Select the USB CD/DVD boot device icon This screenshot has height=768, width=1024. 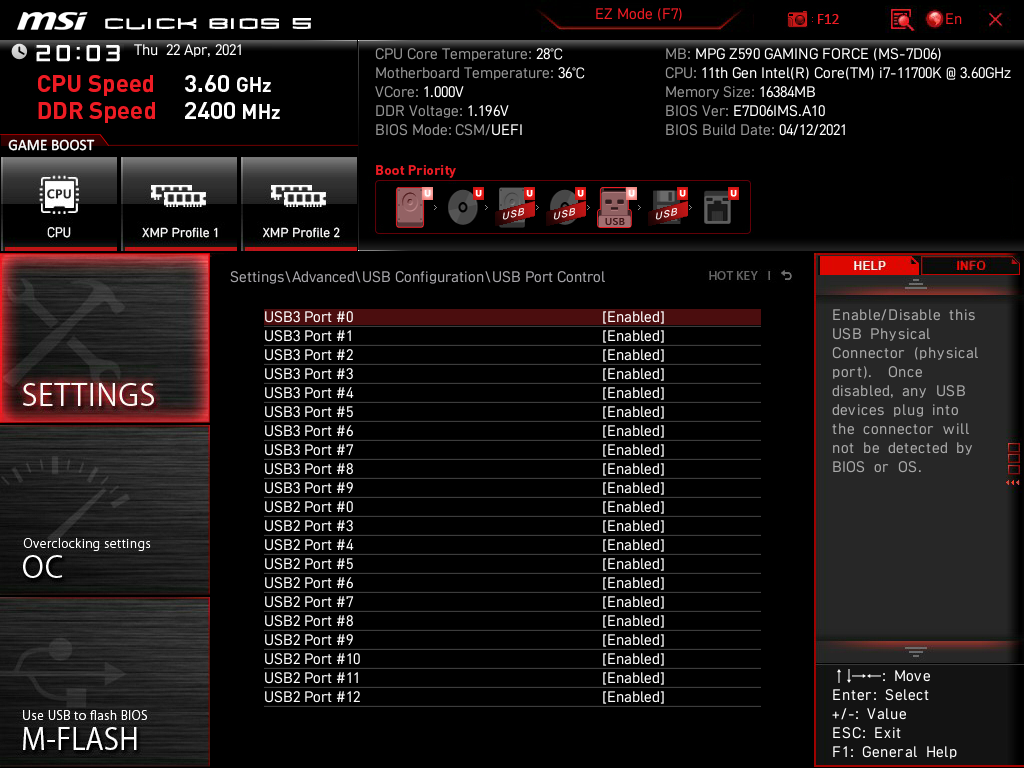[566, 207]
